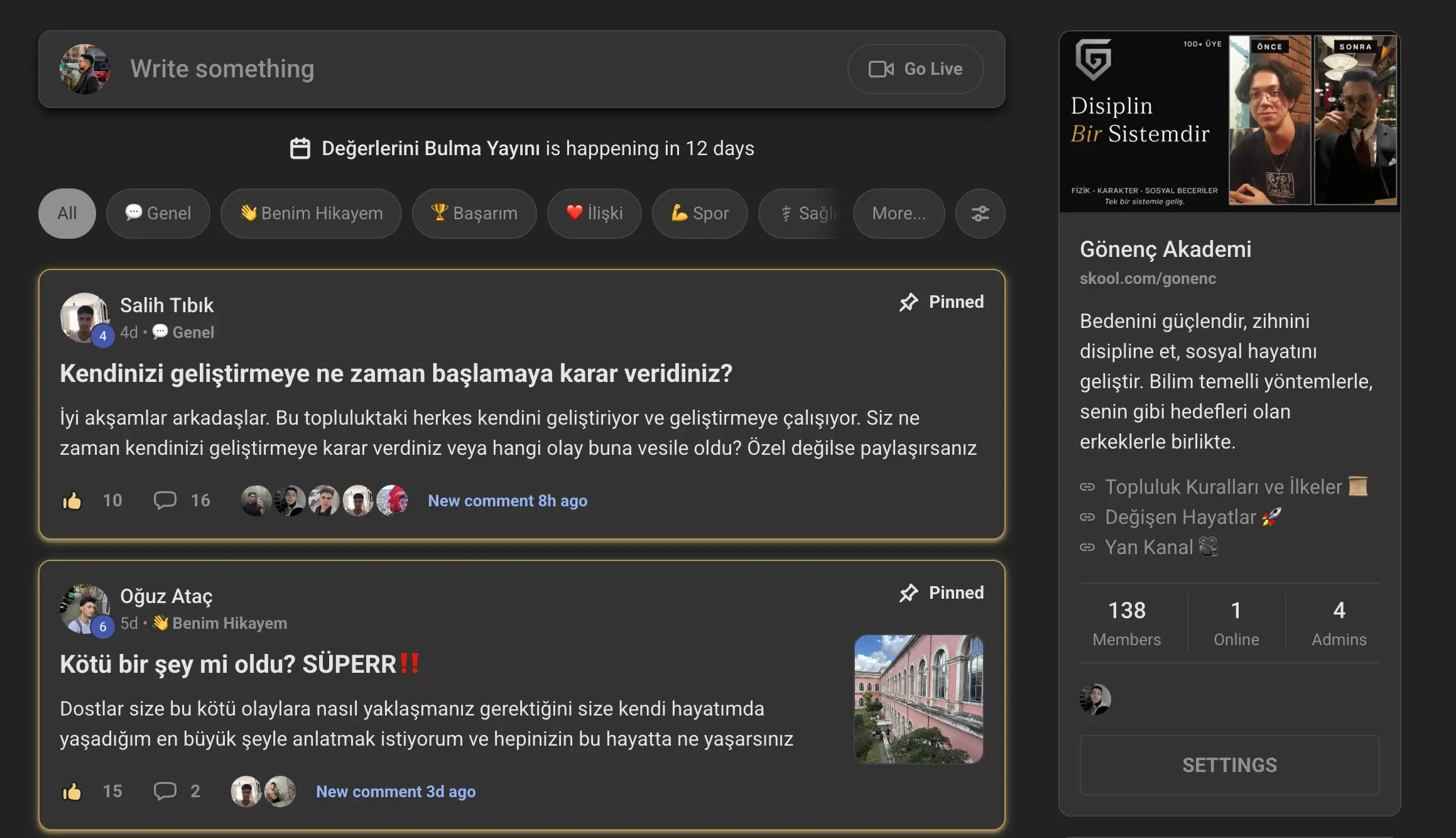The image size is (1456, 838).
Task: Select the All category filter
Action: 67,214
